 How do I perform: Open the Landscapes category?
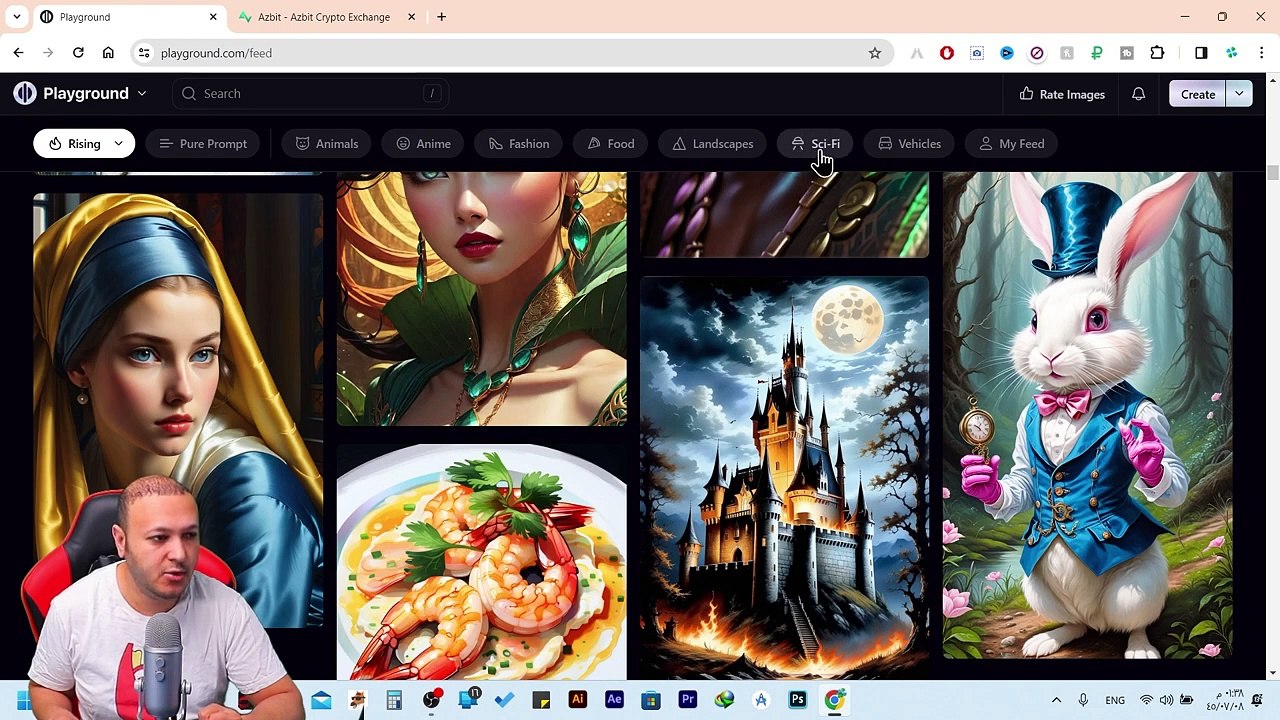pyautogui.click(x=713, y=144)
